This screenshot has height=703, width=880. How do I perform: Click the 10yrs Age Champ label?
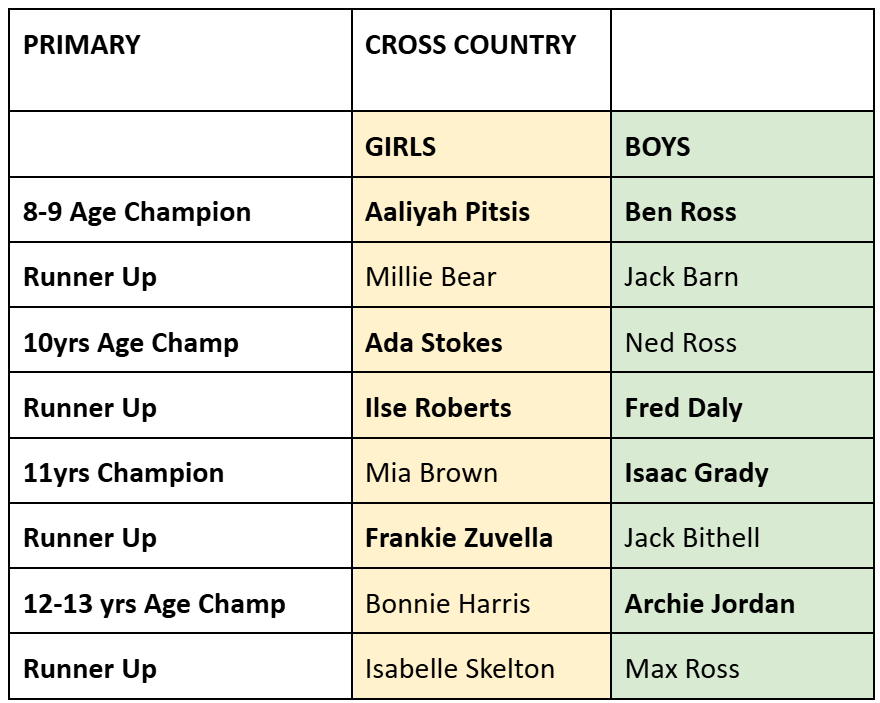click(x=180, y=340)
